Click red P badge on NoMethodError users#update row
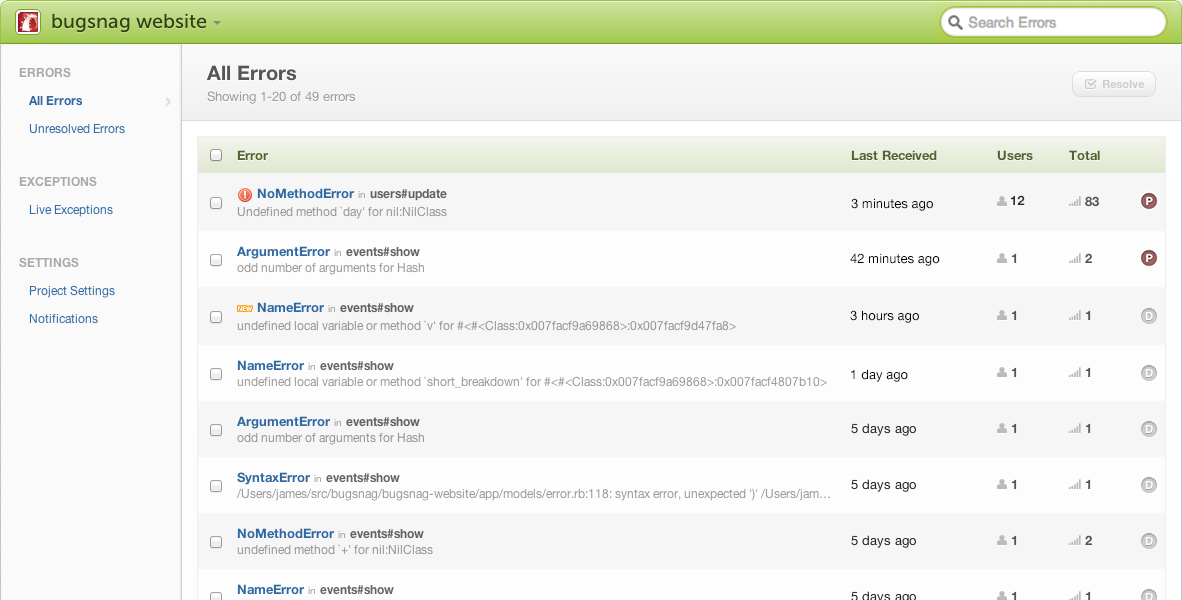The height and width of the screenshot is (600, 1182). [x=1149, y=201]
